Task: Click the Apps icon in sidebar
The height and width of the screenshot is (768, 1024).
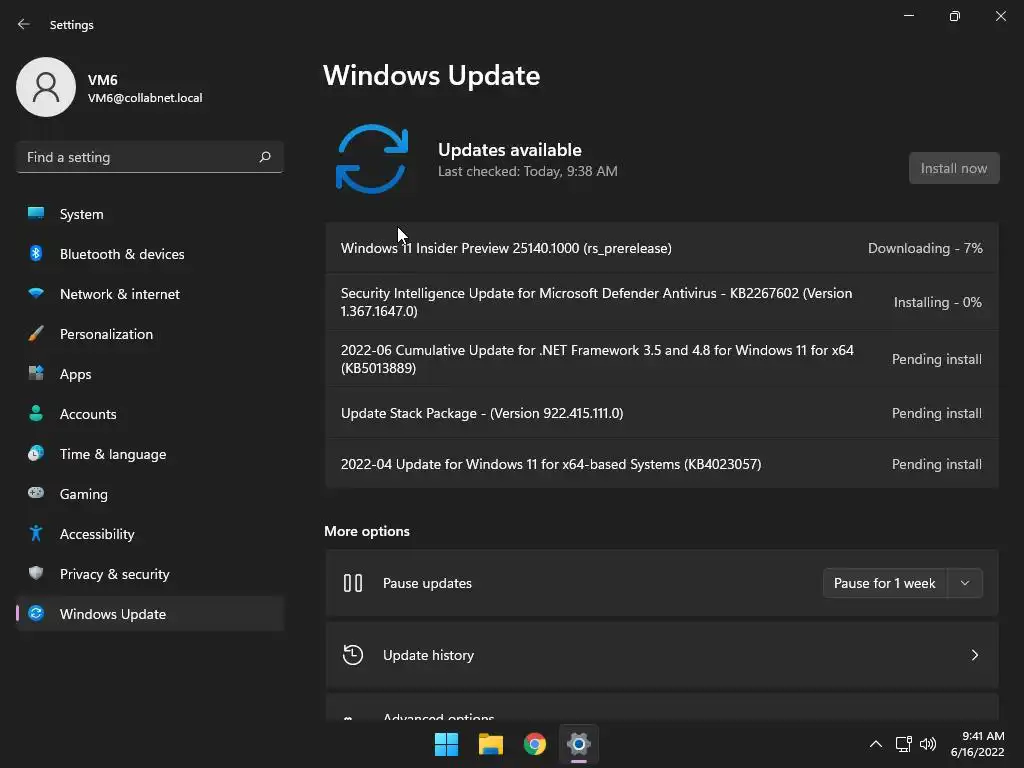Action: coord(36,373)
